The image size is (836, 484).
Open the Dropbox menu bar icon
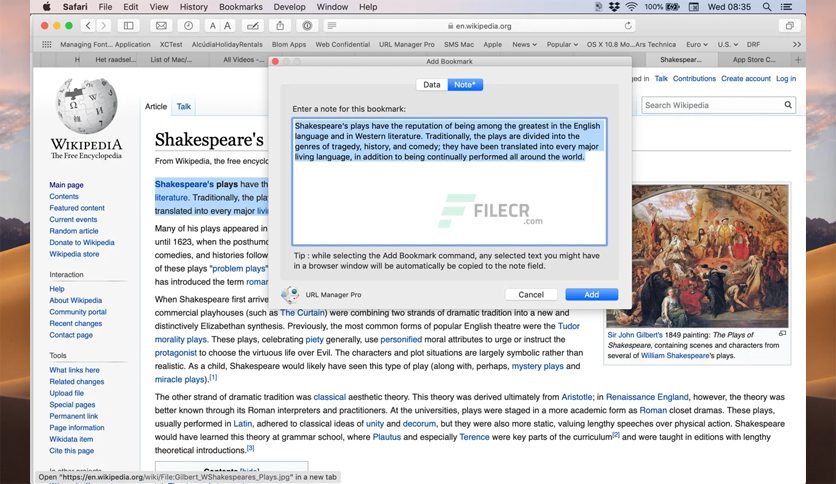(x=614, y=7)
